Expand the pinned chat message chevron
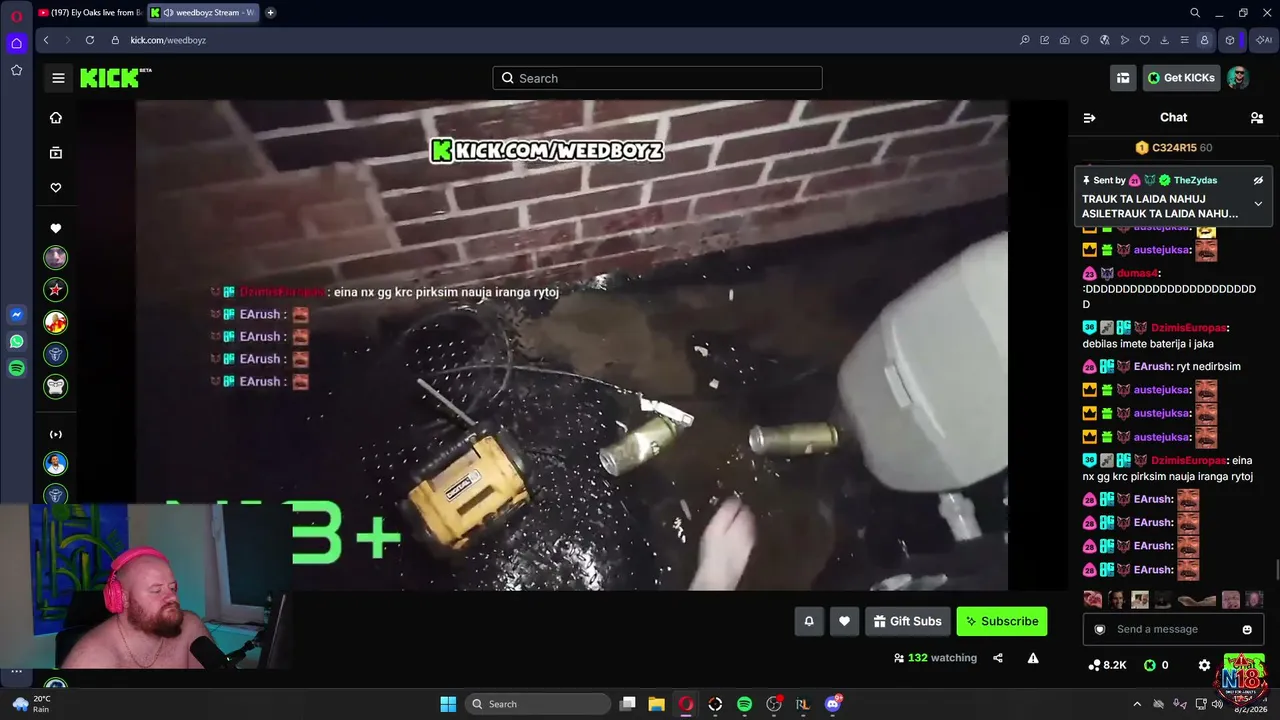 [x=1258, y=204]
